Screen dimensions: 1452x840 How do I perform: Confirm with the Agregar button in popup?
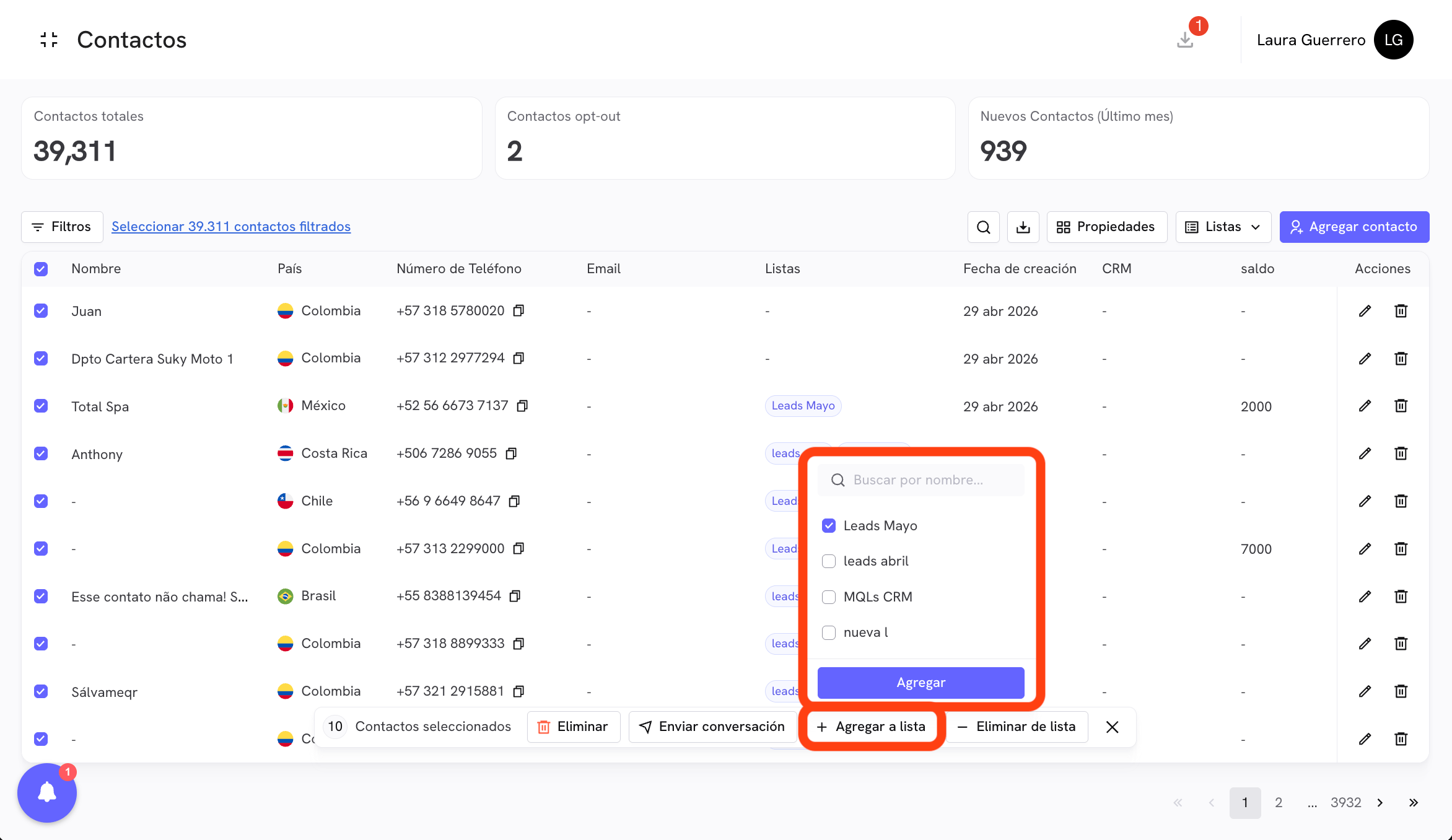[921, 683]
